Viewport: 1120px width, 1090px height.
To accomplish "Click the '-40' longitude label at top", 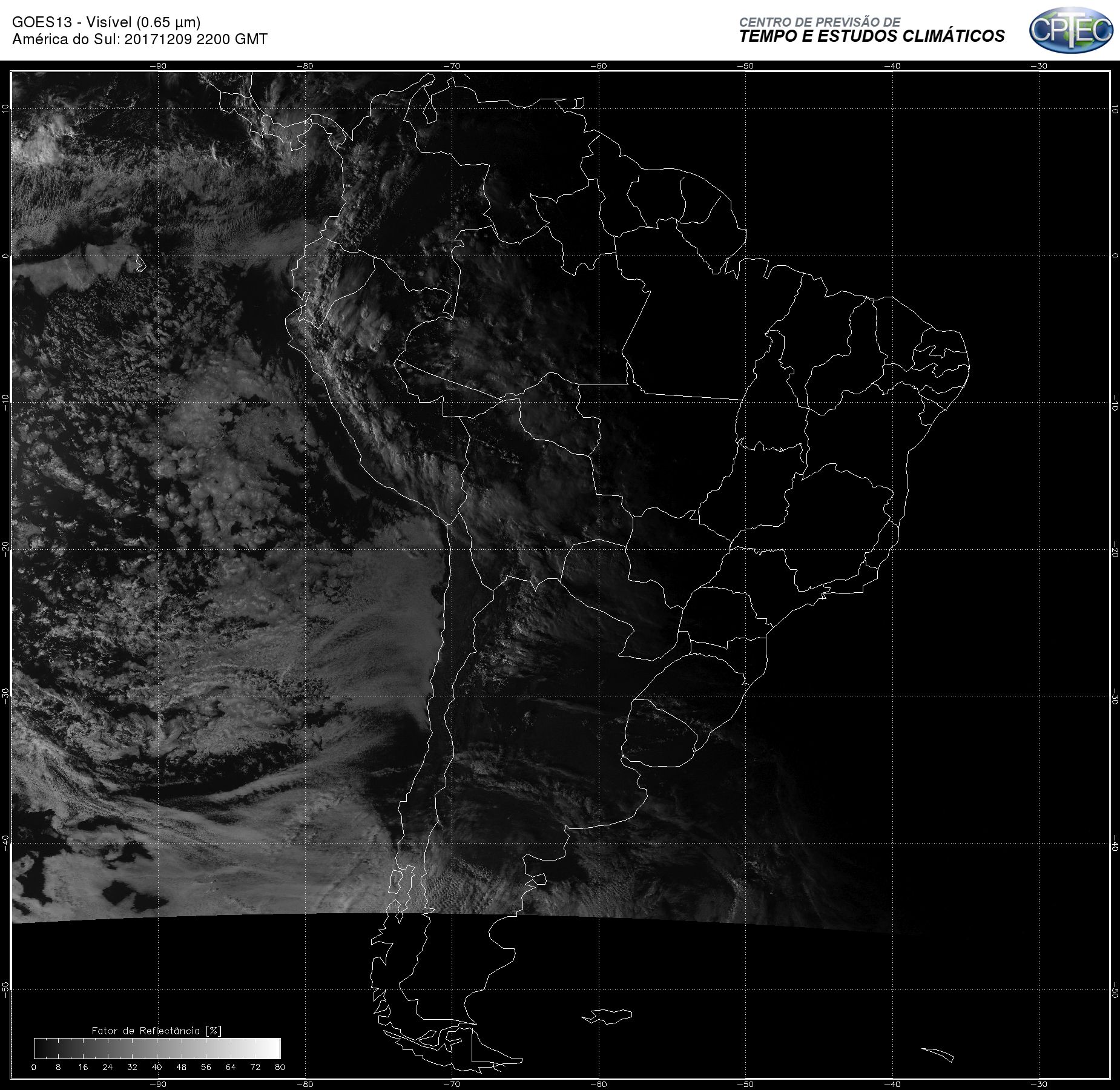I will point(892,66).
